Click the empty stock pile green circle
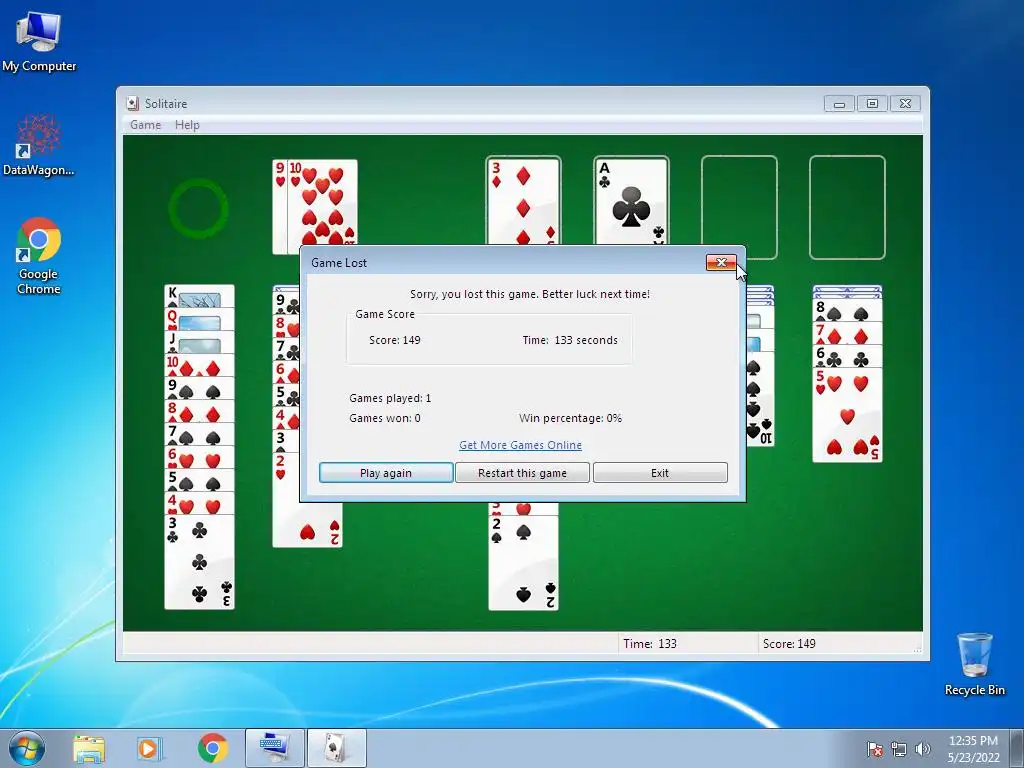 [x=199, y=209]
